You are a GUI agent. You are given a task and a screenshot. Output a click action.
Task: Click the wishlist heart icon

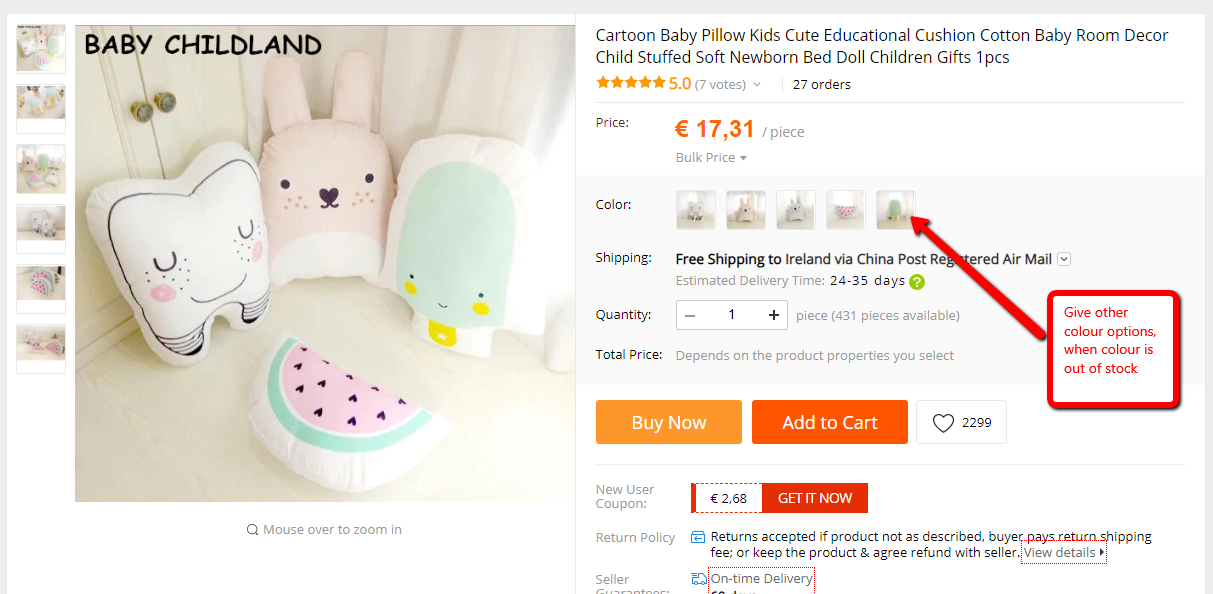941,421
